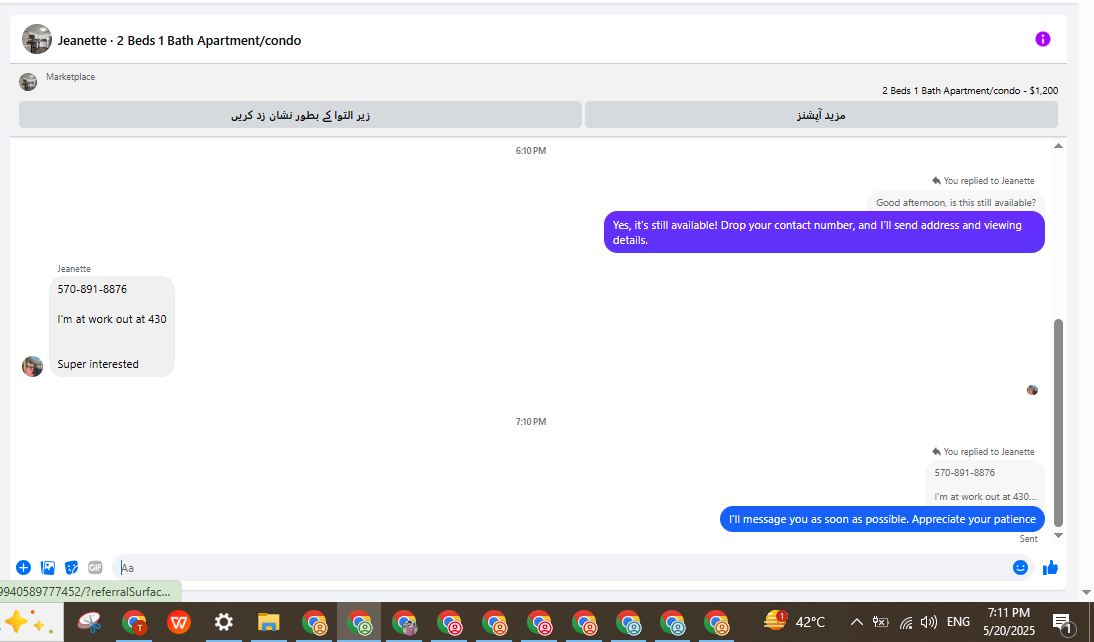Attach a photo using image icon
1094x642 pixels.
point(48,567)
